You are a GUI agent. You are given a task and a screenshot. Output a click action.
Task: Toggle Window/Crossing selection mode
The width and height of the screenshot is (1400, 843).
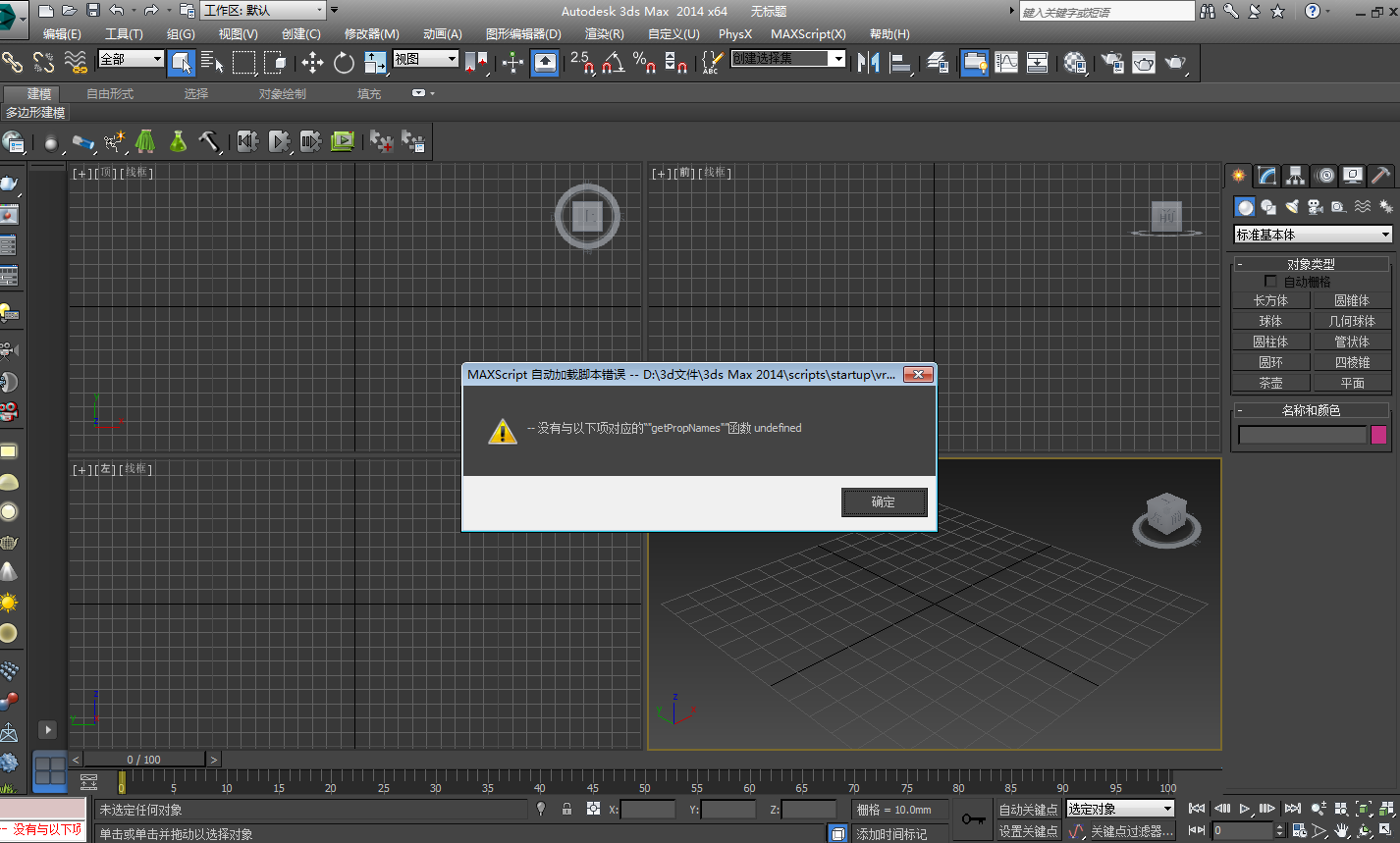click(275, 63)
